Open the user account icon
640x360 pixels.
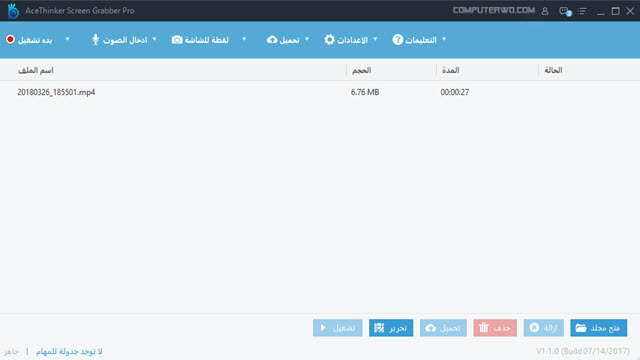545,11
